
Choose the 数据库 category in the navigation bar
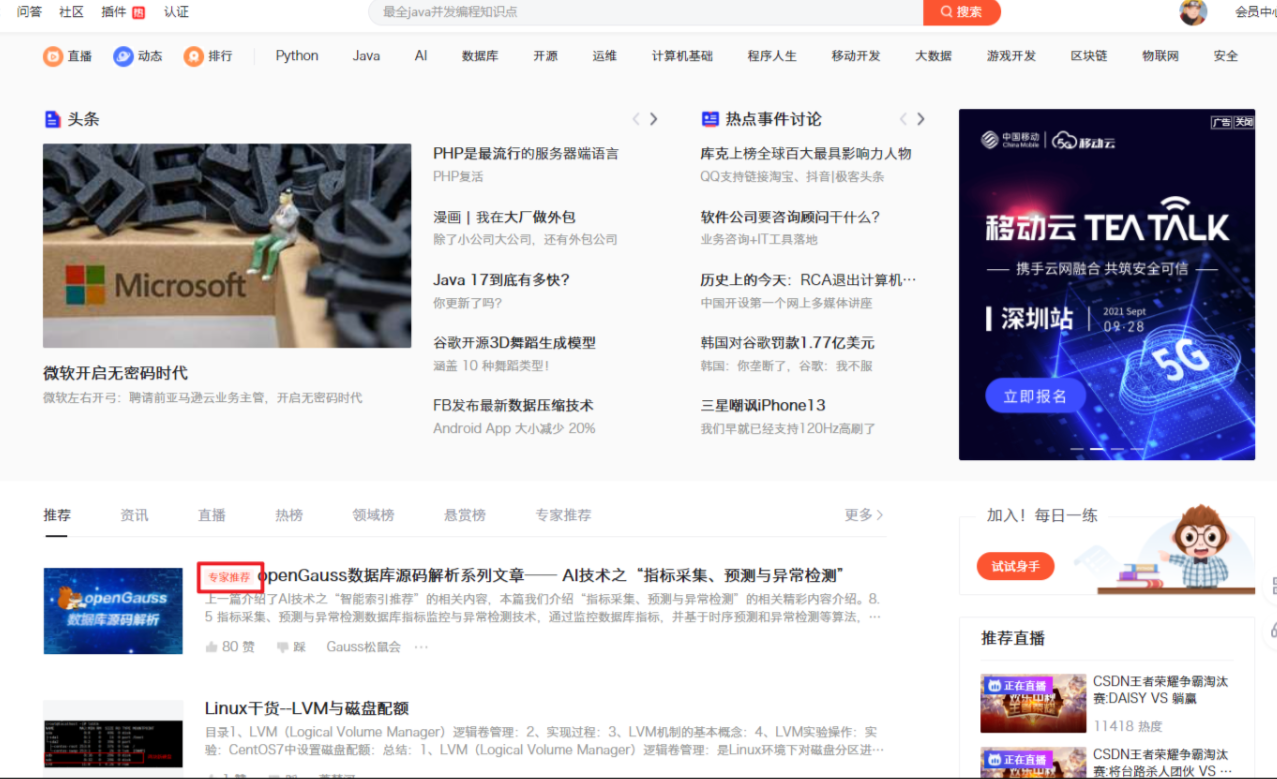click(x=480, y=56)
